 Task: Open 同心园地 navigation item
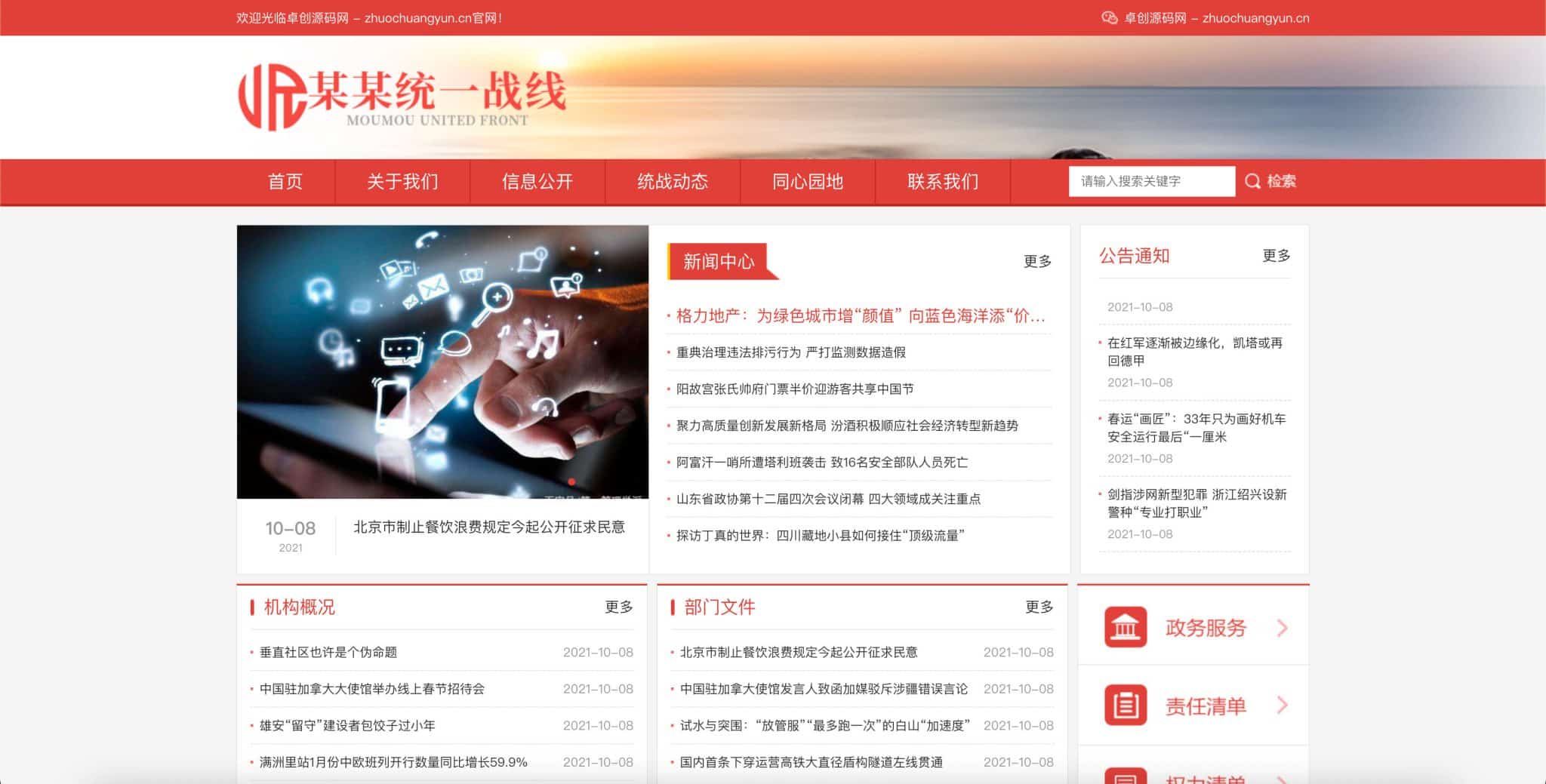coord(808,181)
